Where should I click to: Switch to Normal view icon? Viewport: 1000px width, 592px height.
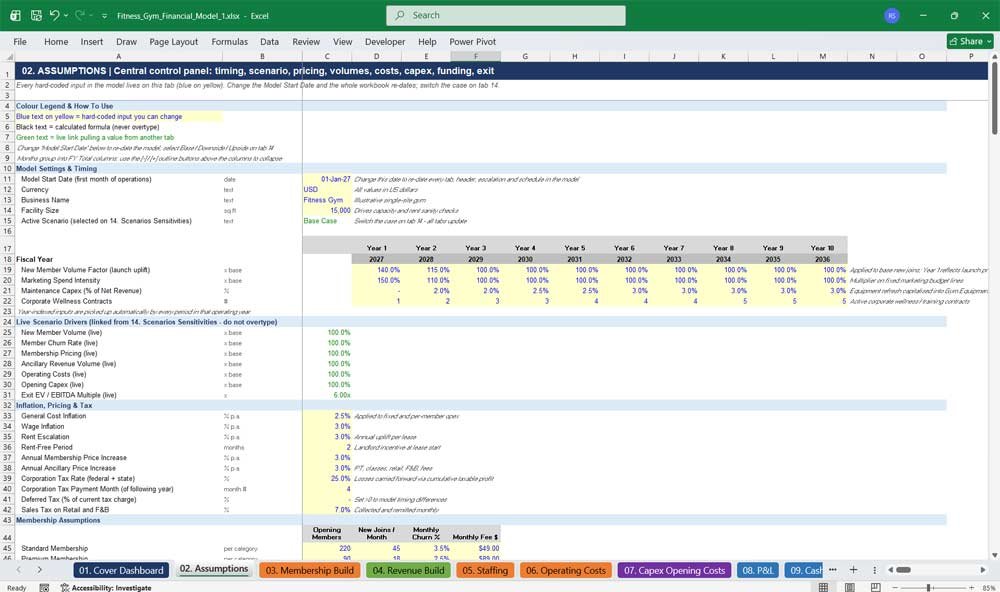click(823, 587)
